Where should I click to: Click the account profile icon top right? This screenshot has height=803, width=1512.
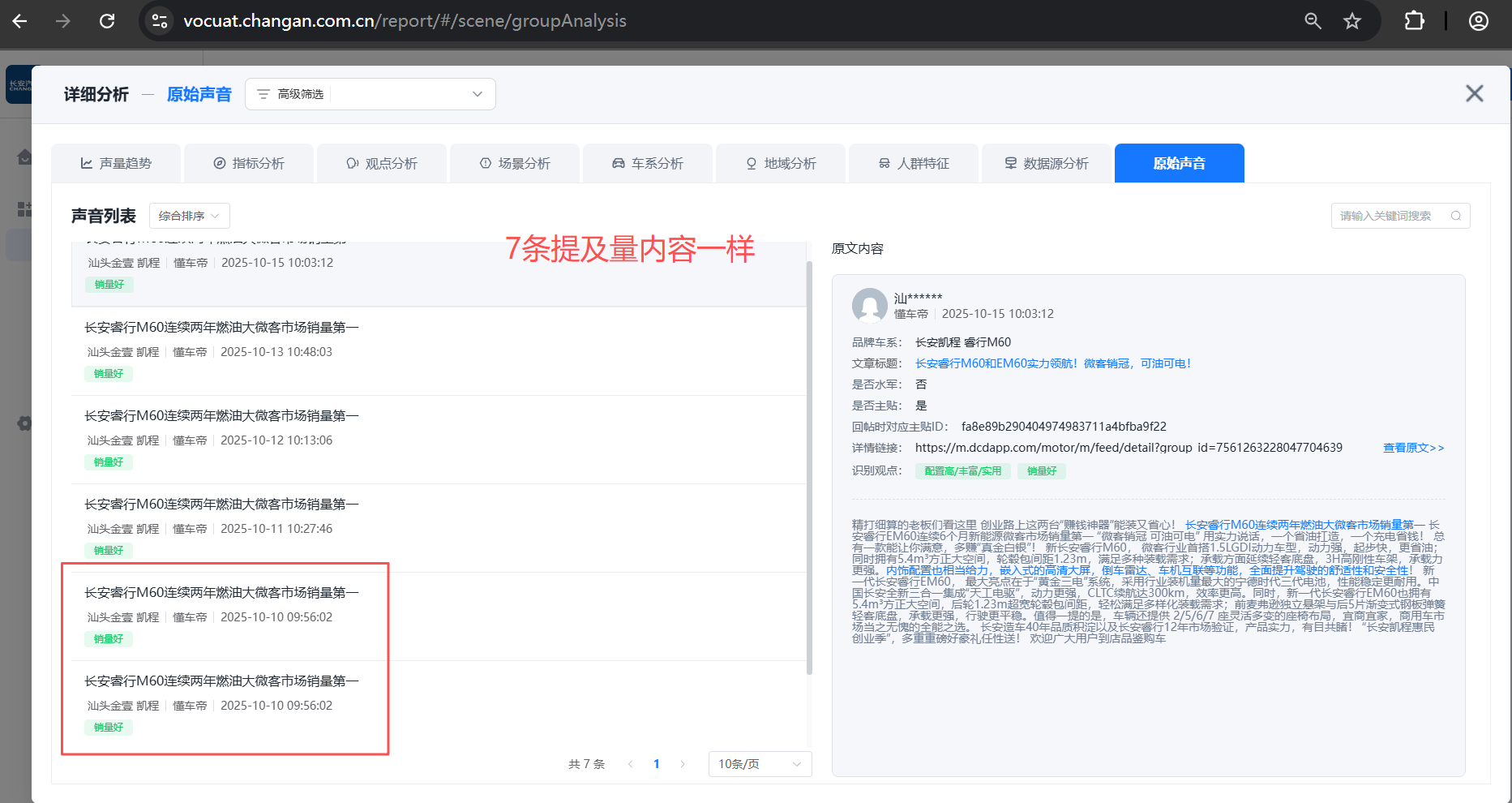[x=1477, y=21]
